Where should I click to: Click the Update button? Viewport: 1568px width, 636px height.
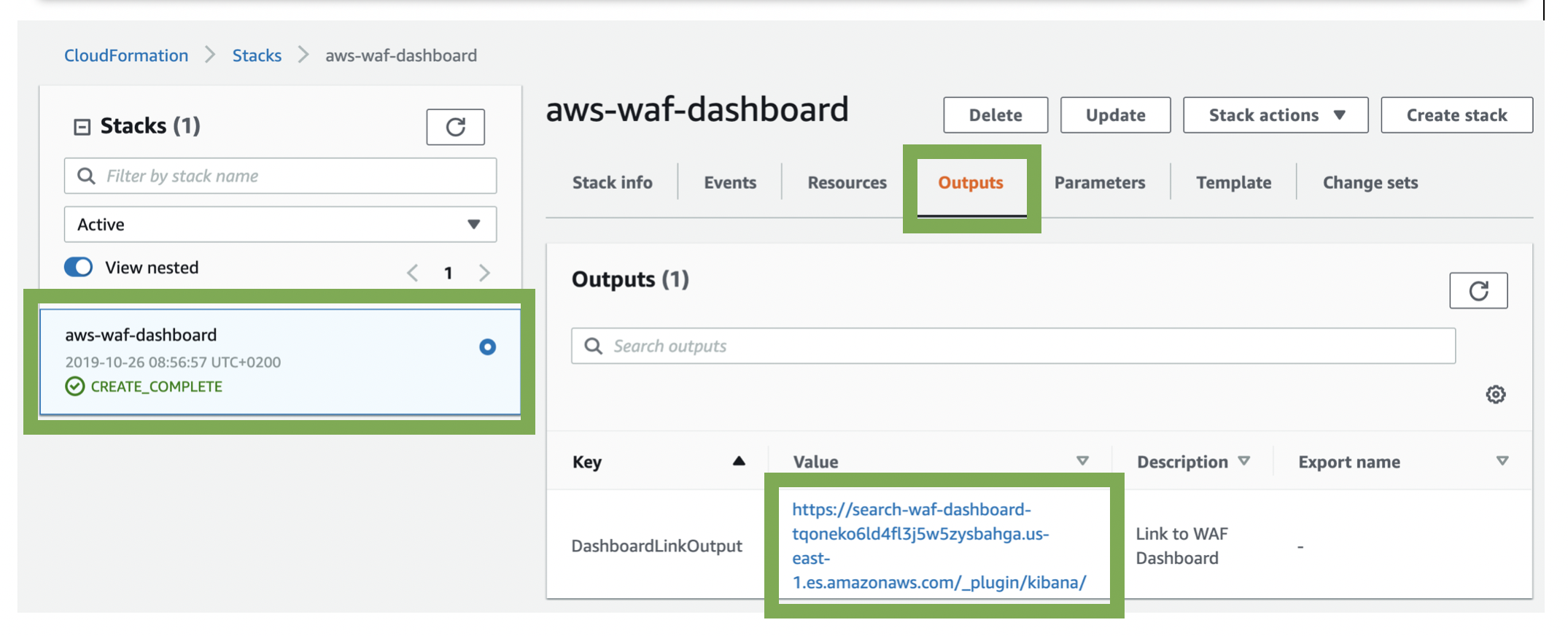pos(1116,115)
